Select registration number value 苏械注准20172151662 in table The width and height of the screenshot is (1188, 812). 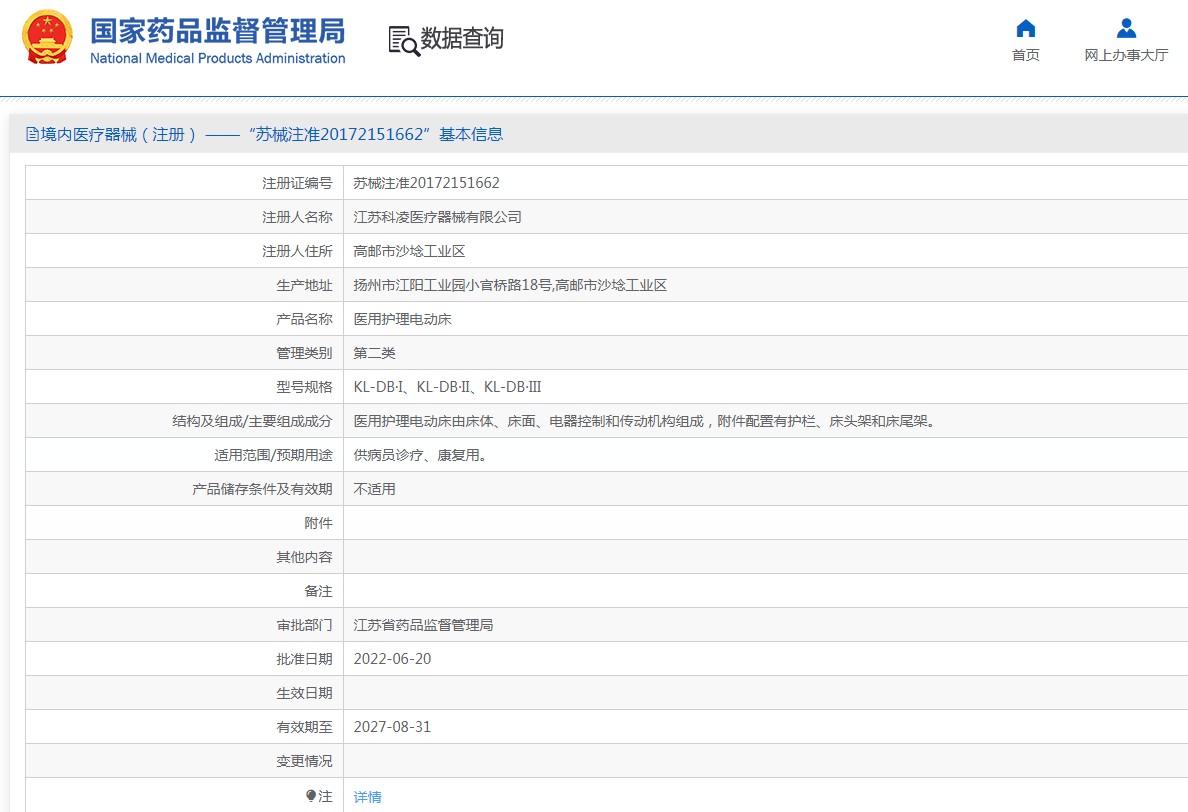click(x=427, y=183)
